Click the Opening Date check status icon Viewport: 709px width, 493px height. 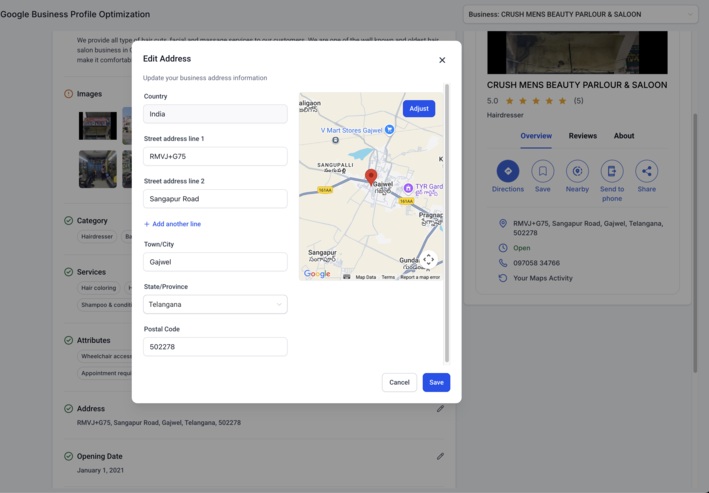click(68, 456)
